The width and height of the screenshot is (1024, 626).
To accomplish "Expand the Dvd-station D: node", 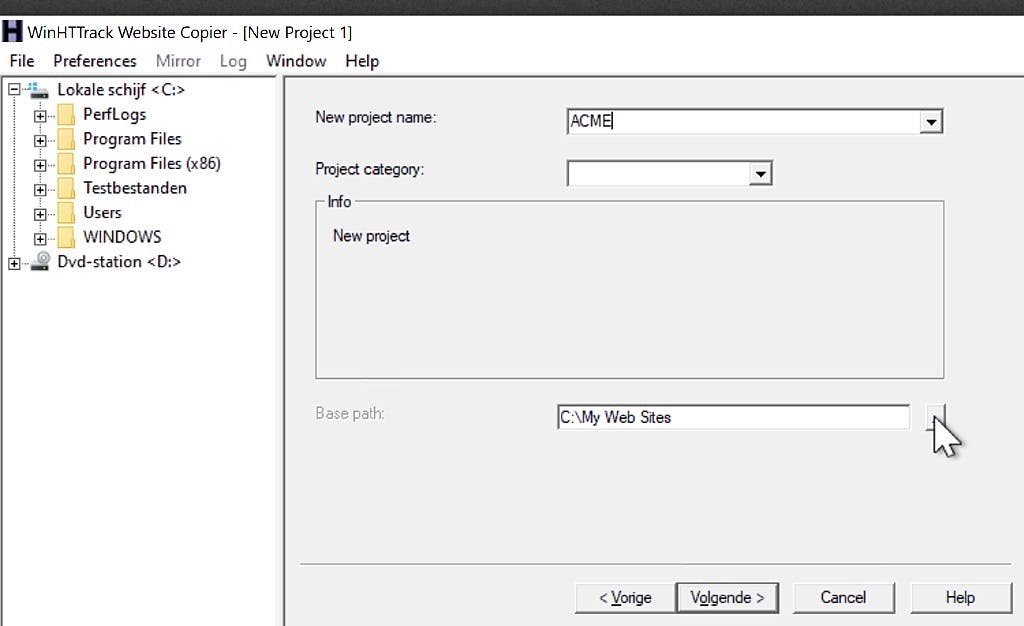I will point(14,263).
